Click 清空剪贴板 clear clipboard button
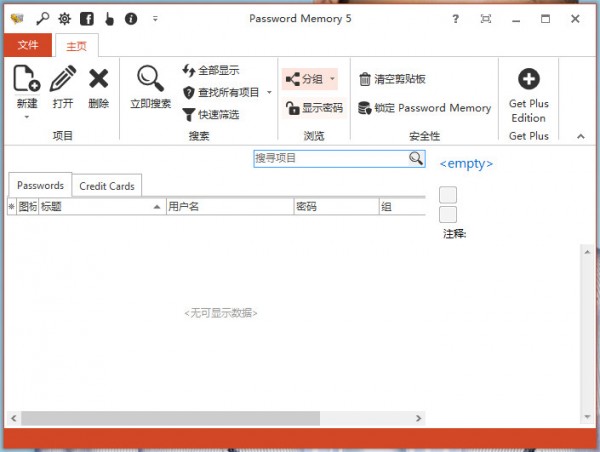 click(x=392, y=79)
